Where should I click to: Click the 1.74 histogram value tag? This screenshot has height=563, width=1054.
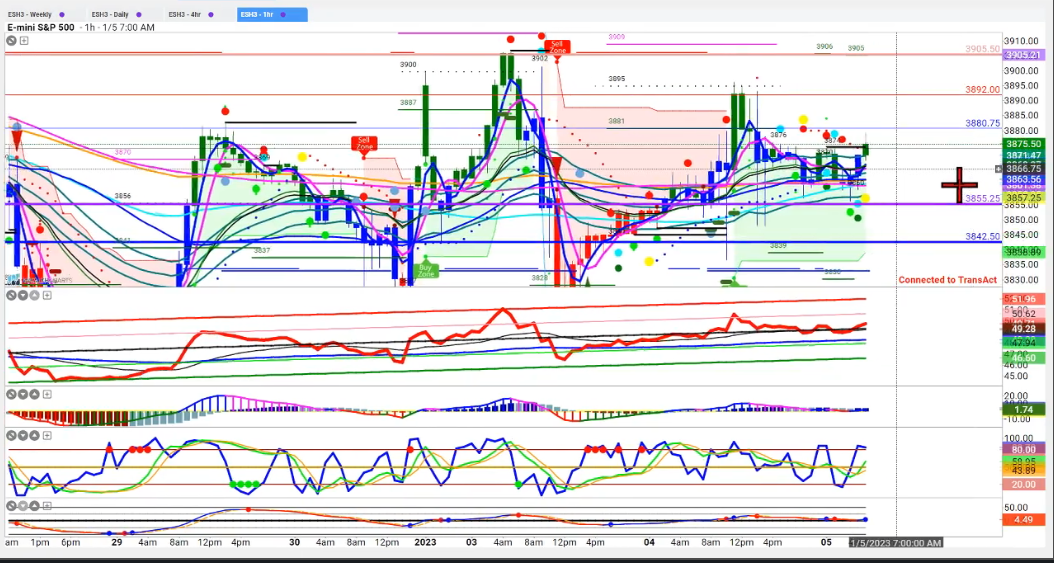[x=1023, y=409]
